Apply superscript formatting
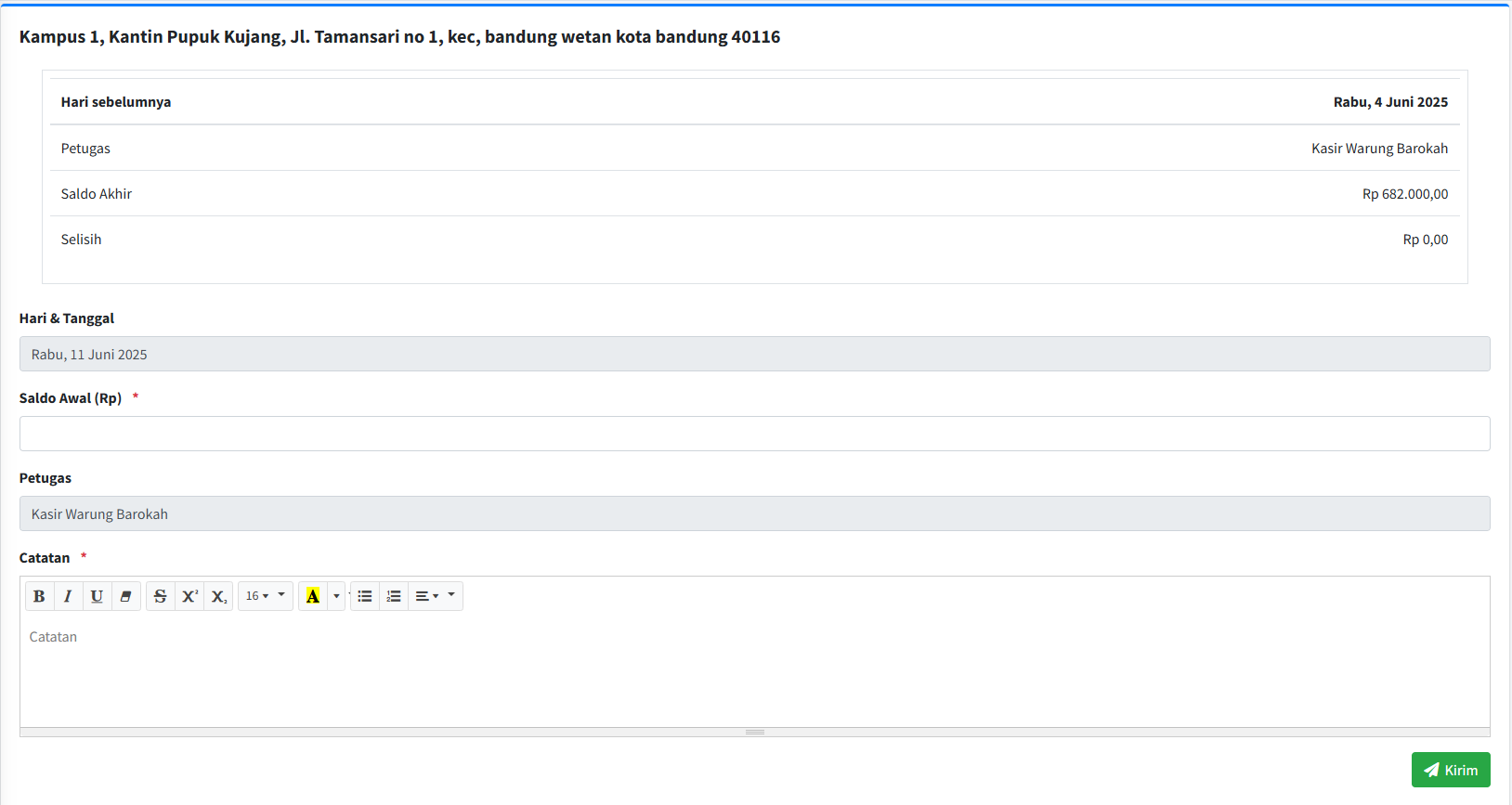This screenshot has height=805, width=1512. [x=189, y=596]
